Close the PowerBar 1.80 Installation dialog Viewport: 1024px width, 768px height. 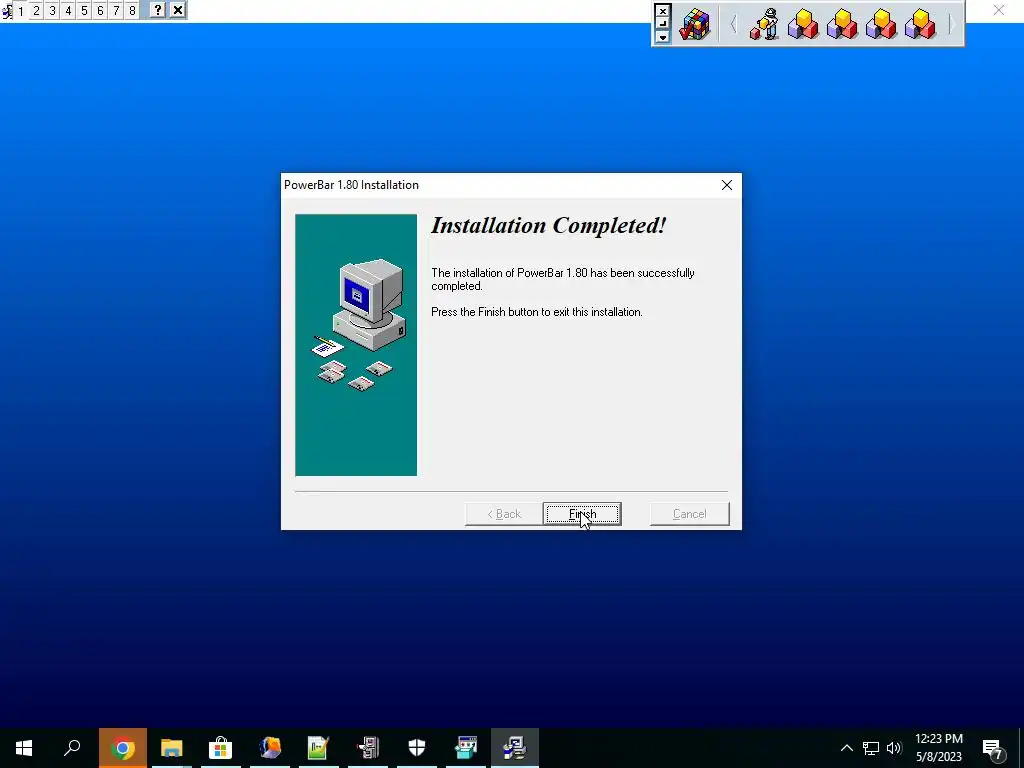[727, 185]
